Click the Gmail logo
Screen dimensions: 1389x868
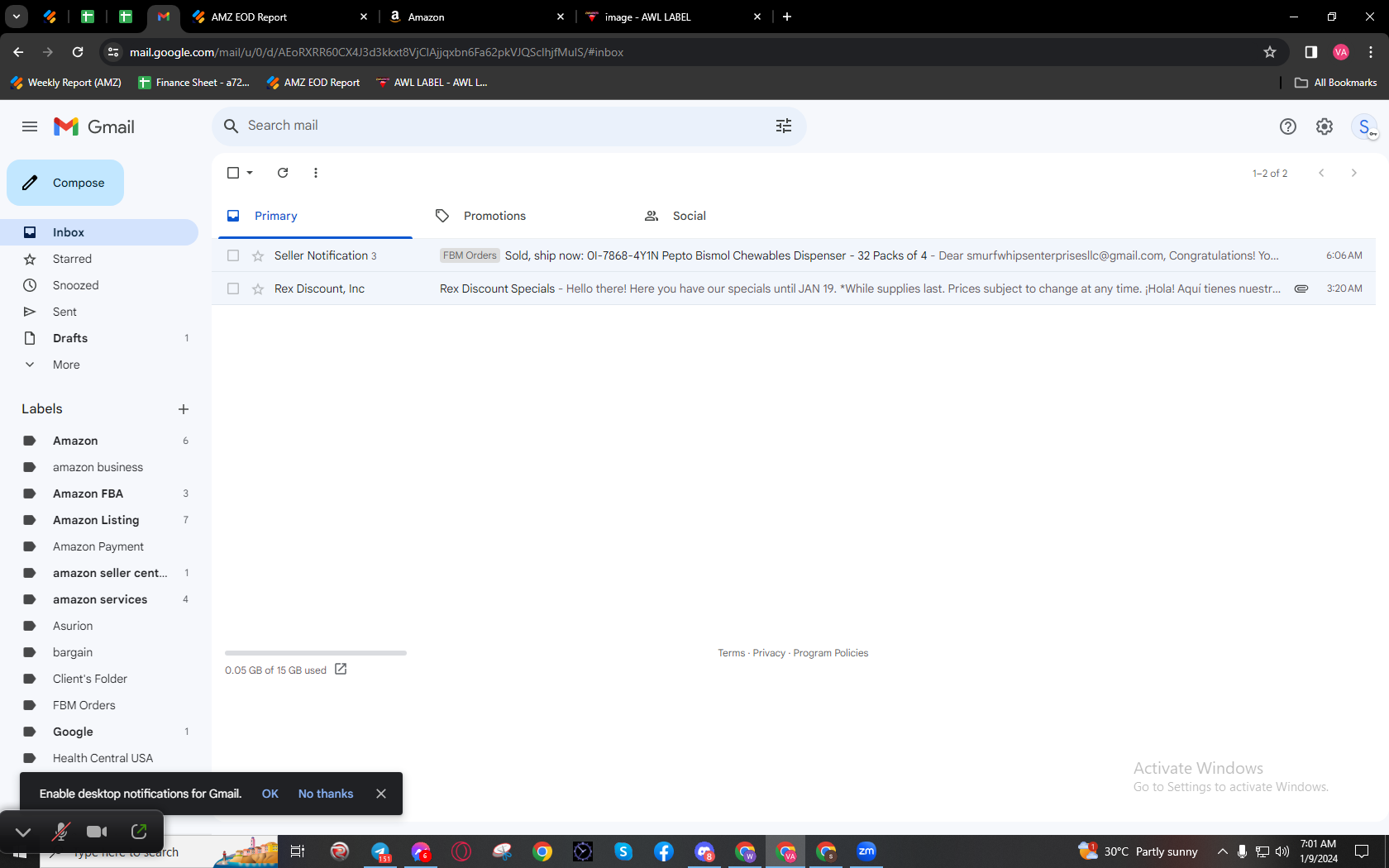pyautogui.click(x=94, y=126)
